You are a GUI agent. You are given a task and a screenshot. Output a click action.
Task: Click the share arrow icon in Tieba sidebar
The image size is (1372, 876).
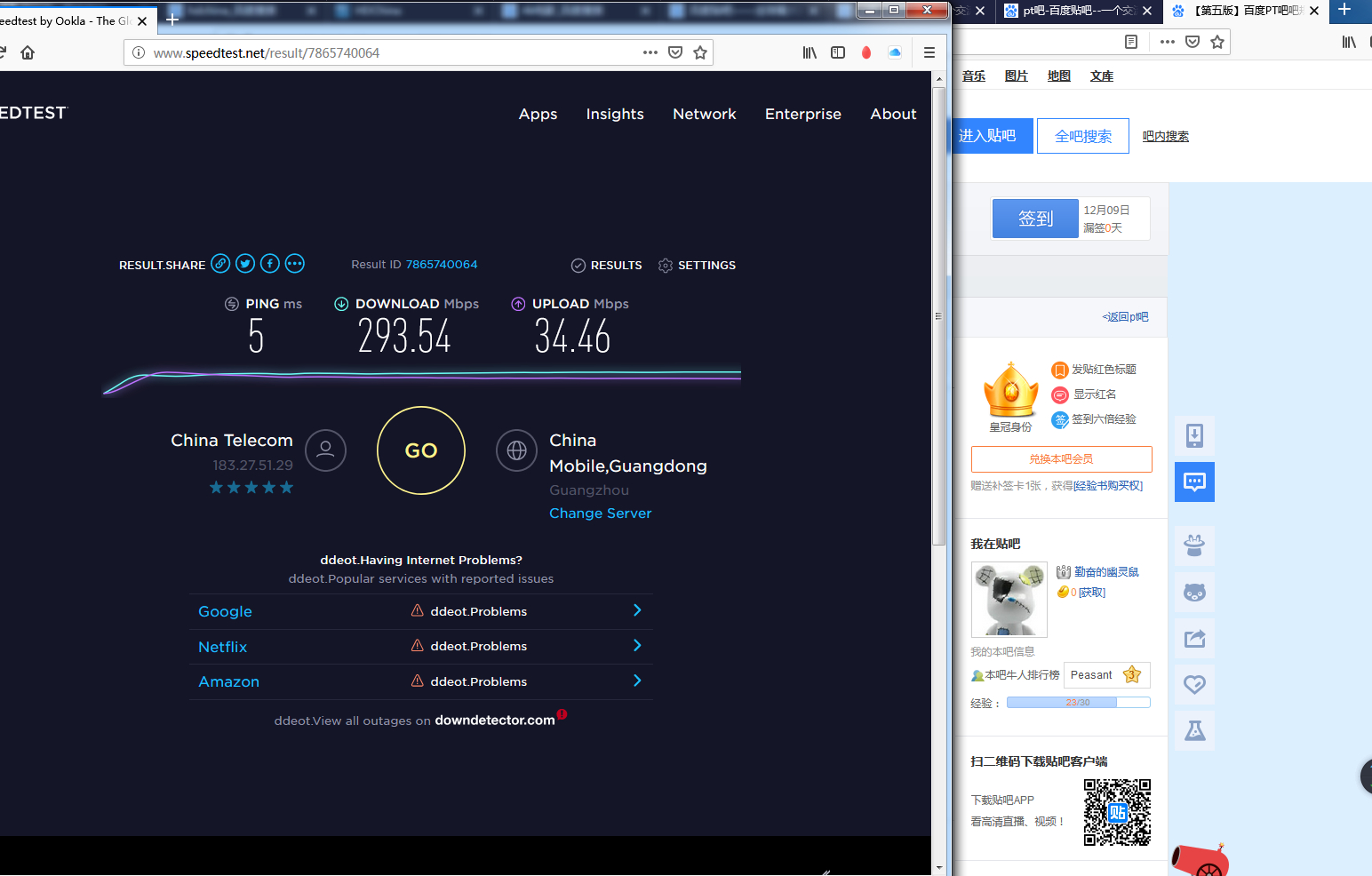tap(1194, 638)
